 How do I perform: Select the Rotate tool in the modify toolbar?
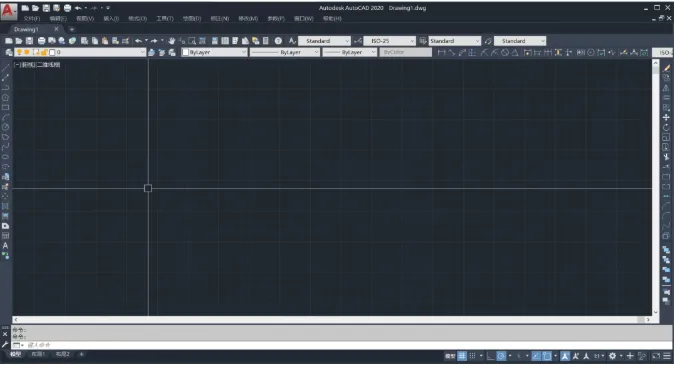[x=666, y=127]
